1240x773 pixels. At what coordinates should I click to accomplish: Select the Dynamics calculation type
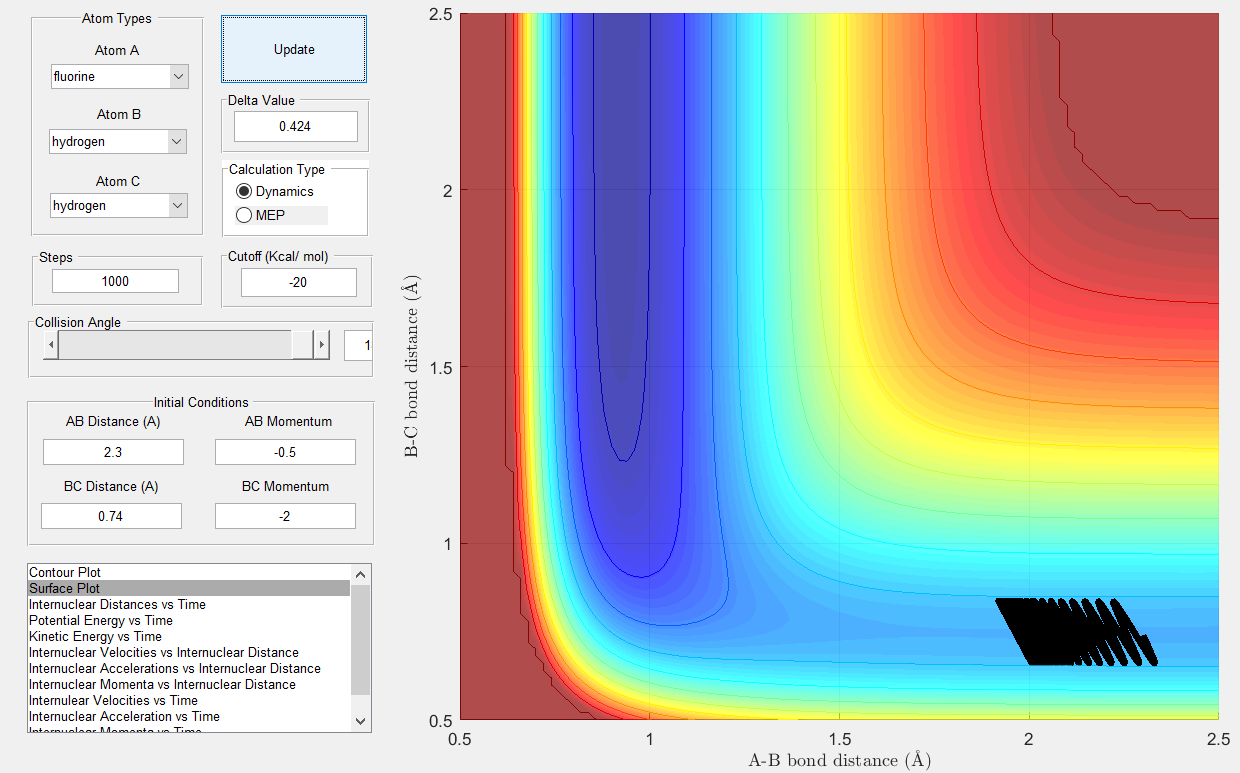pos(274,191)
